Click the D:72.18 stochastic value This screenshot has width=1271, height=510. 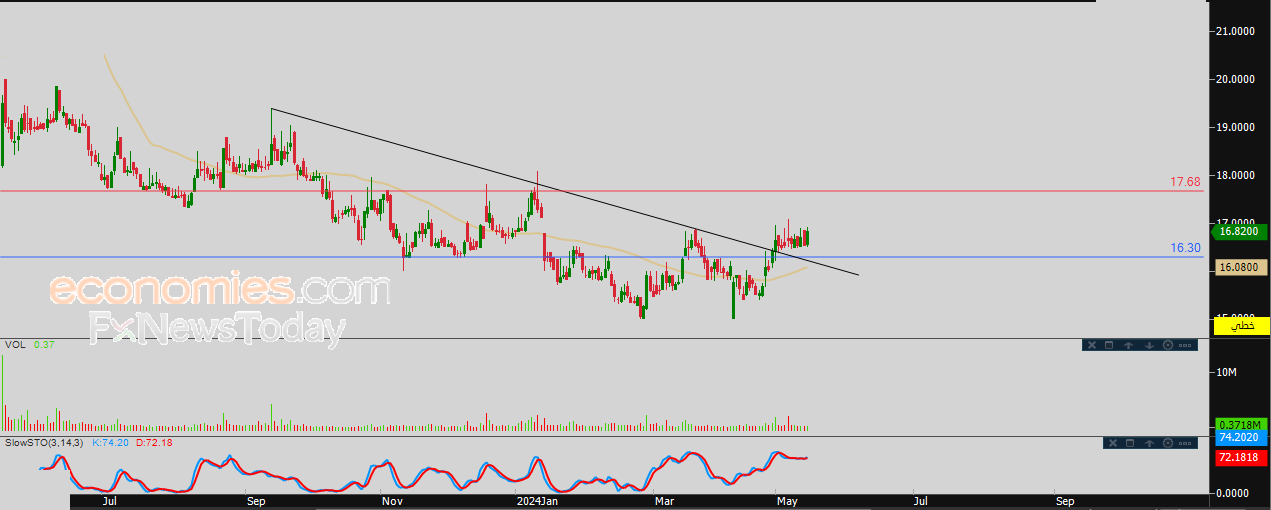(x=153, y=442)
